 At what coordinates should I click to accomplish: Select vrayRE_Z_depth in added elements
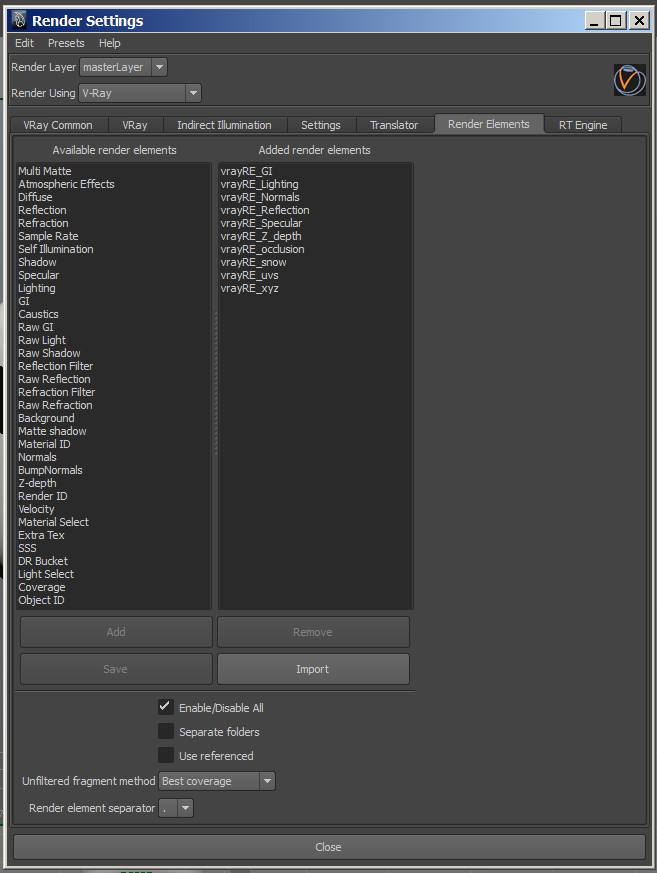[x=261, y=236]
